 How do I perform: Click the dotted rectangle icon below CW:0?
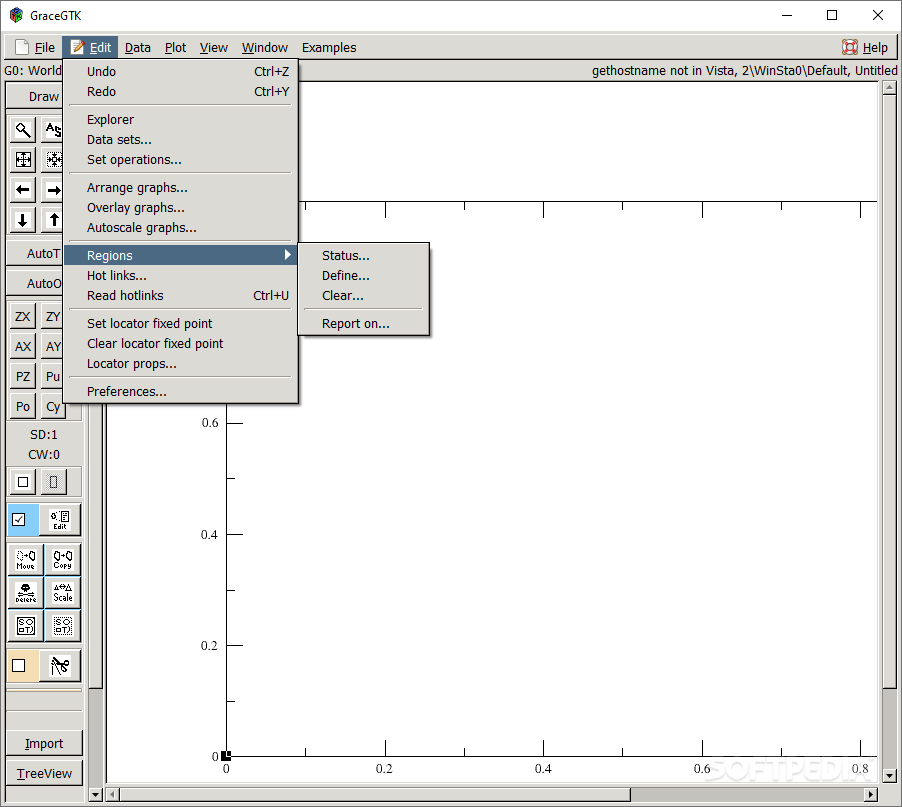[53, 482]
